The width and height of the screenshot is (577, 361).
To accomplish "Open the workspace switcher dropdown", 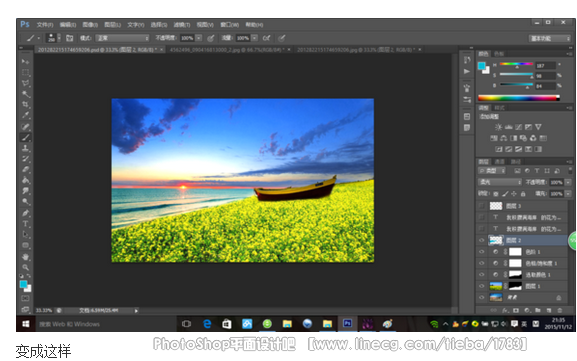I will click(x=550, y=38).
